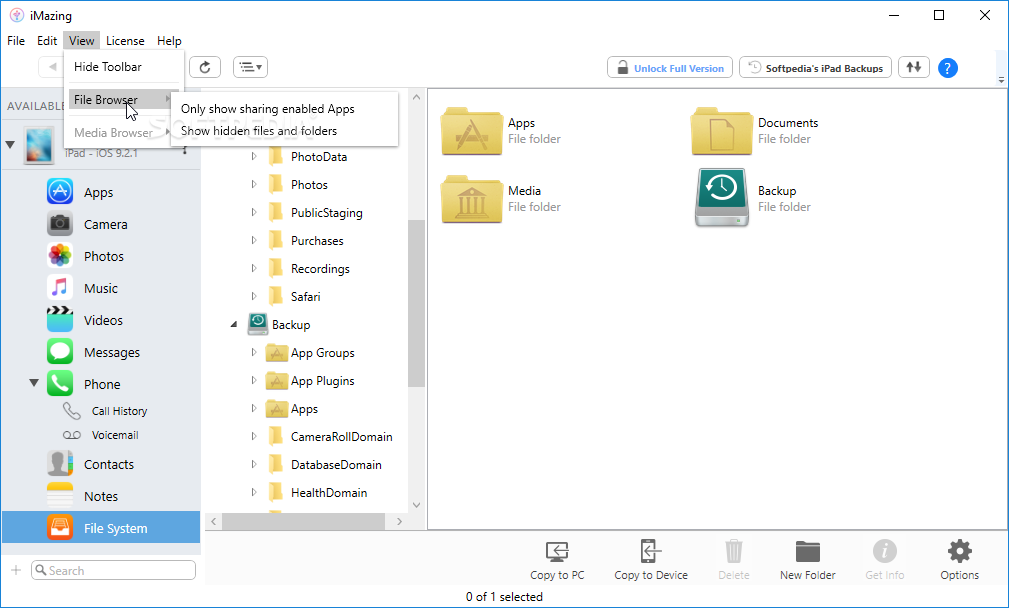The width and height of the screenshot is (1009, 608).
Task: Click the blue help question mark icon
Action: [947, 68]
